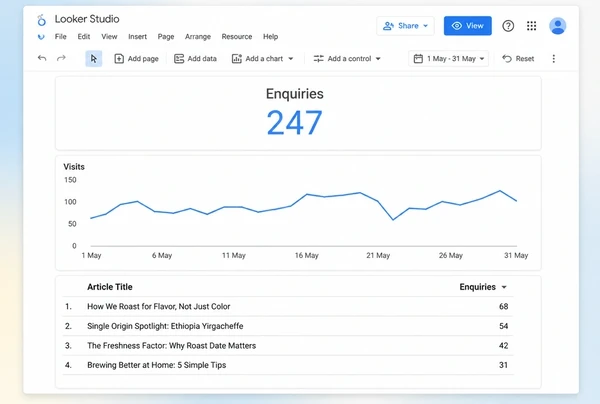Click the 16 May axis label
This screenshot has height=404, width=600.
(x=307, y=255)
